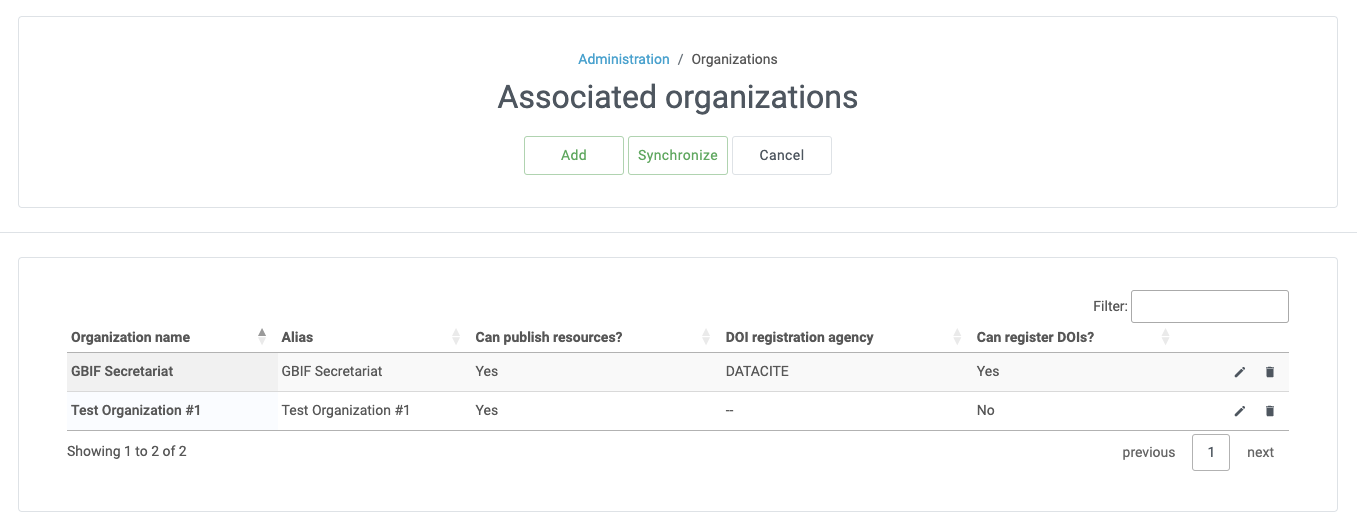The image size is (1357, 529).
Task: Edit Test Organization #1 pencil icon
Action: [1240, 411]
